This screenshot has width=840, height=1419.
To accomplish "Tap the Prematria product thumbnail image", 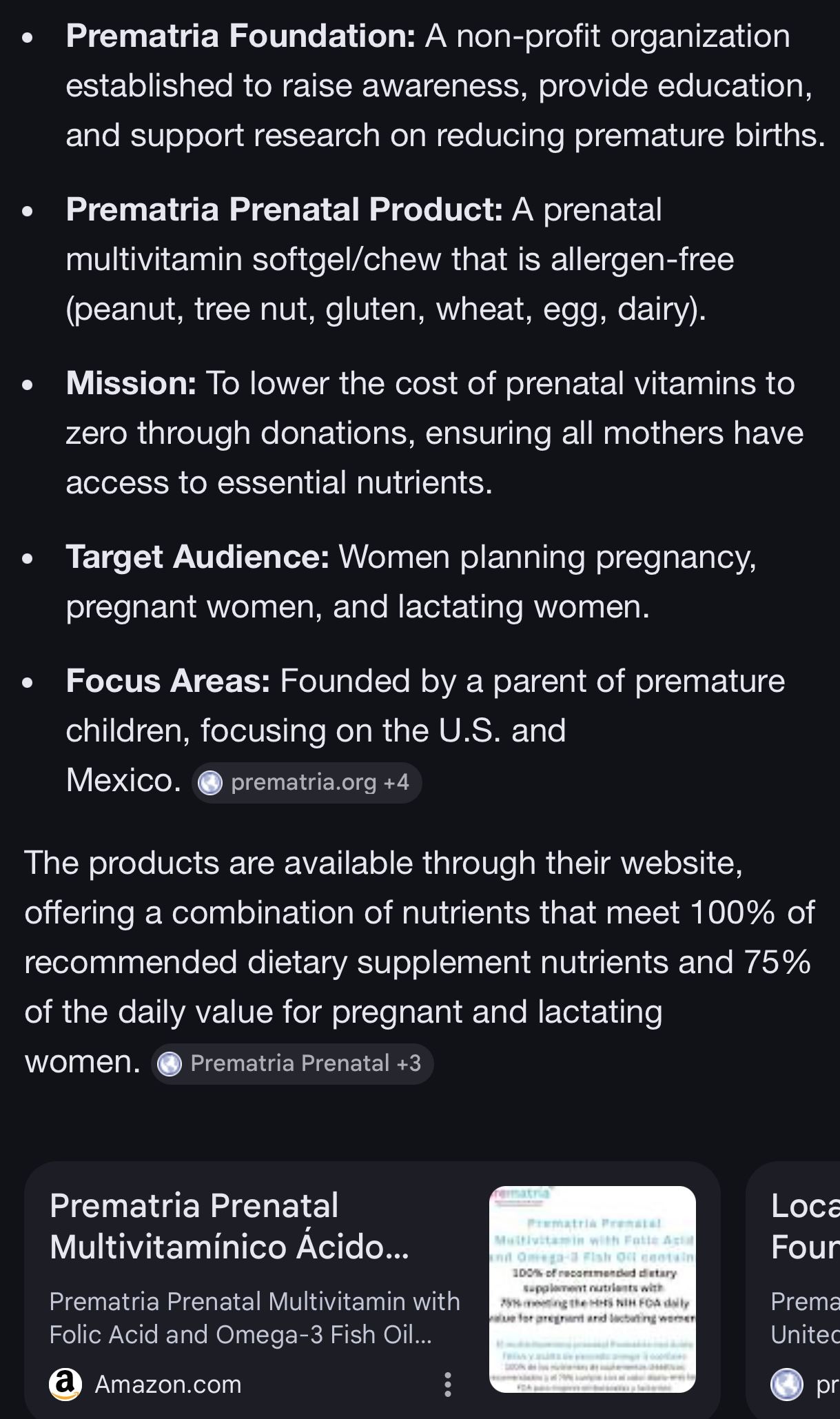I will coord(592,1289).
